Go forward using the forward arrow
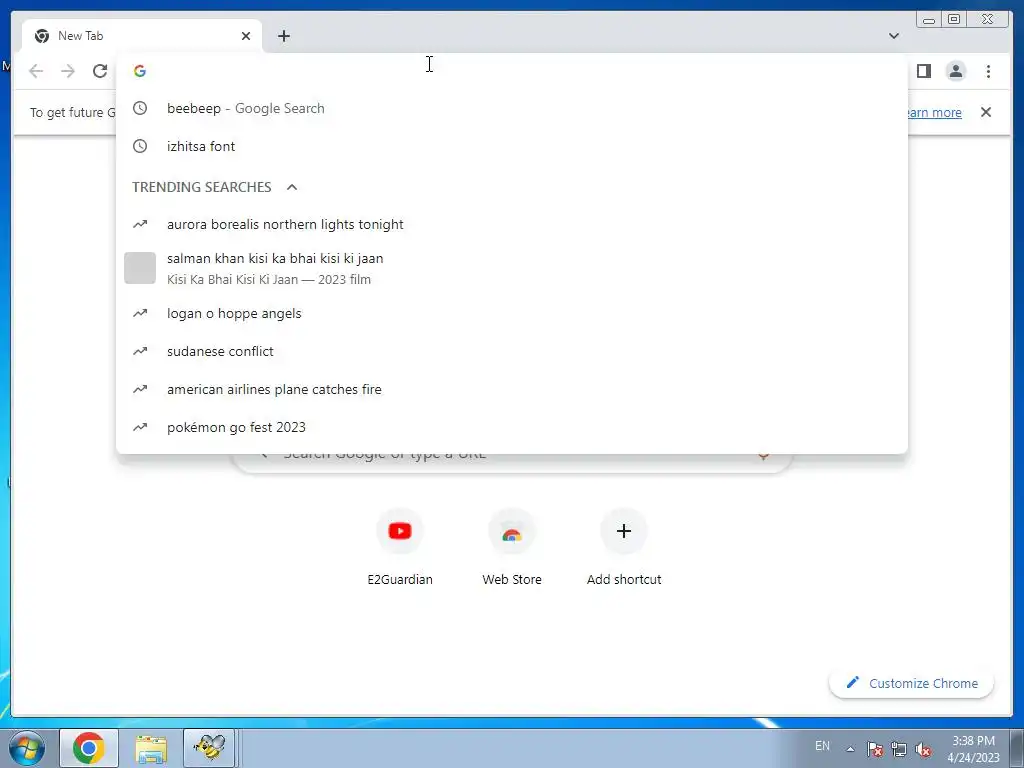This screenshot has width=1024, height=768. 68,71
